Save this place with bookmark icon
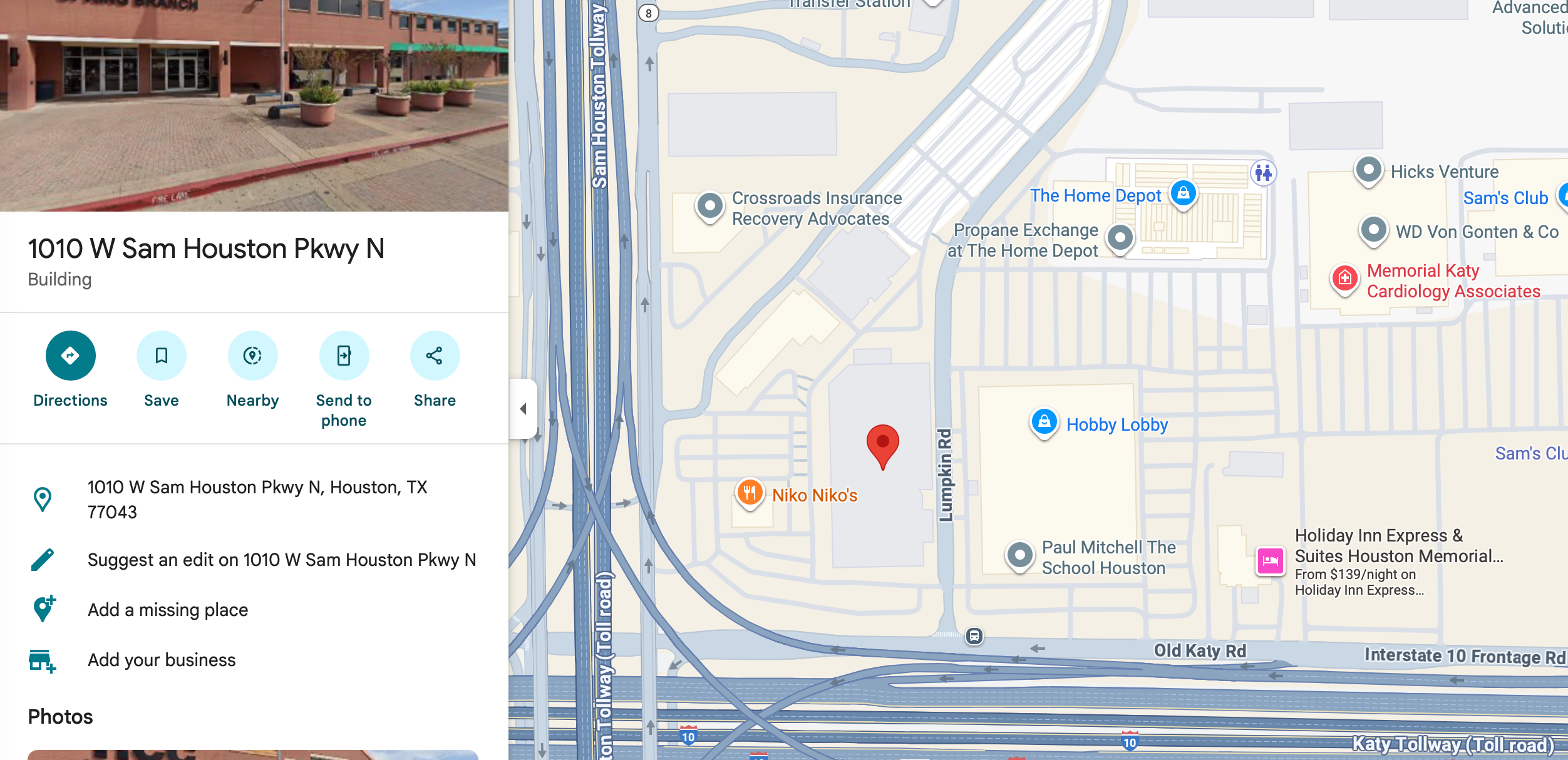Viewport: 1568px width, 760px height. pos(162,356)
